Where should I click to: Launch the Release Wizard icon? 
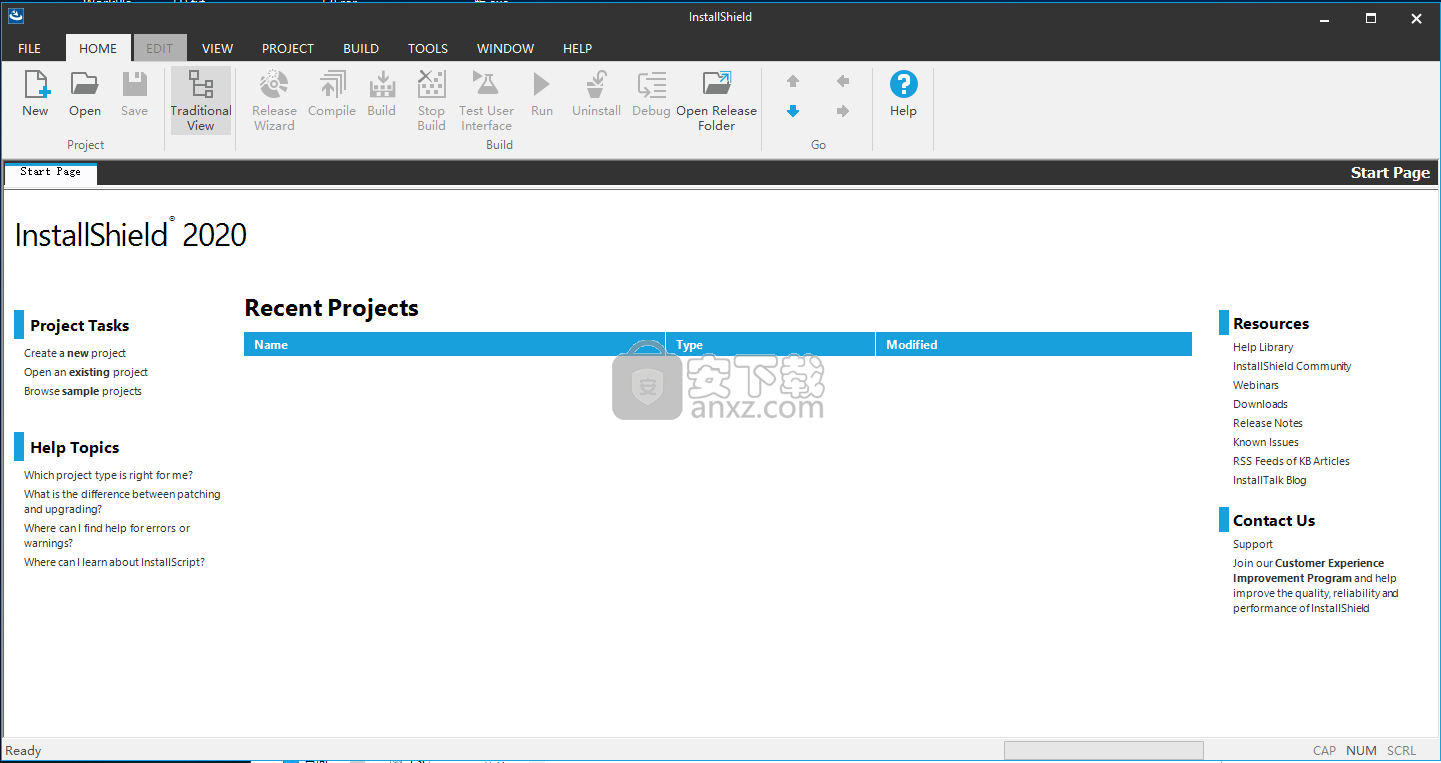click(x=274, y=85)
